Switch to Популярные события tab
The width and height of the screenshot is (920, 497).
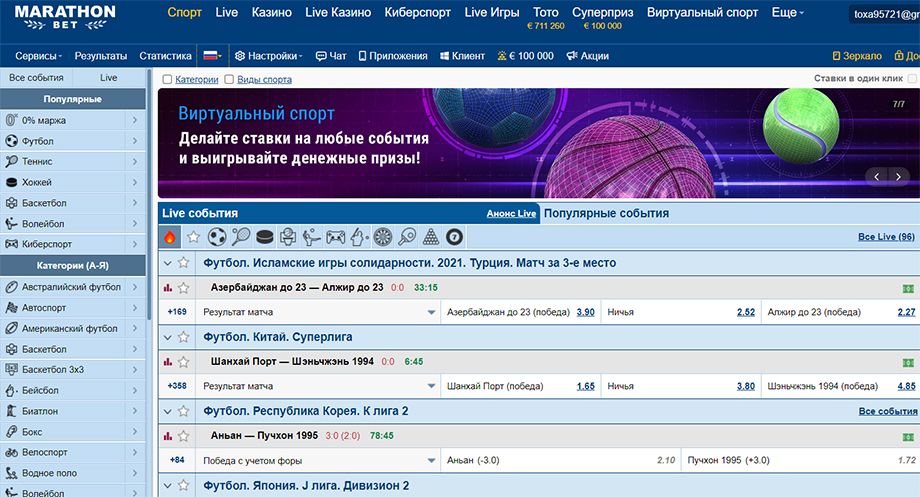point(606,213)
